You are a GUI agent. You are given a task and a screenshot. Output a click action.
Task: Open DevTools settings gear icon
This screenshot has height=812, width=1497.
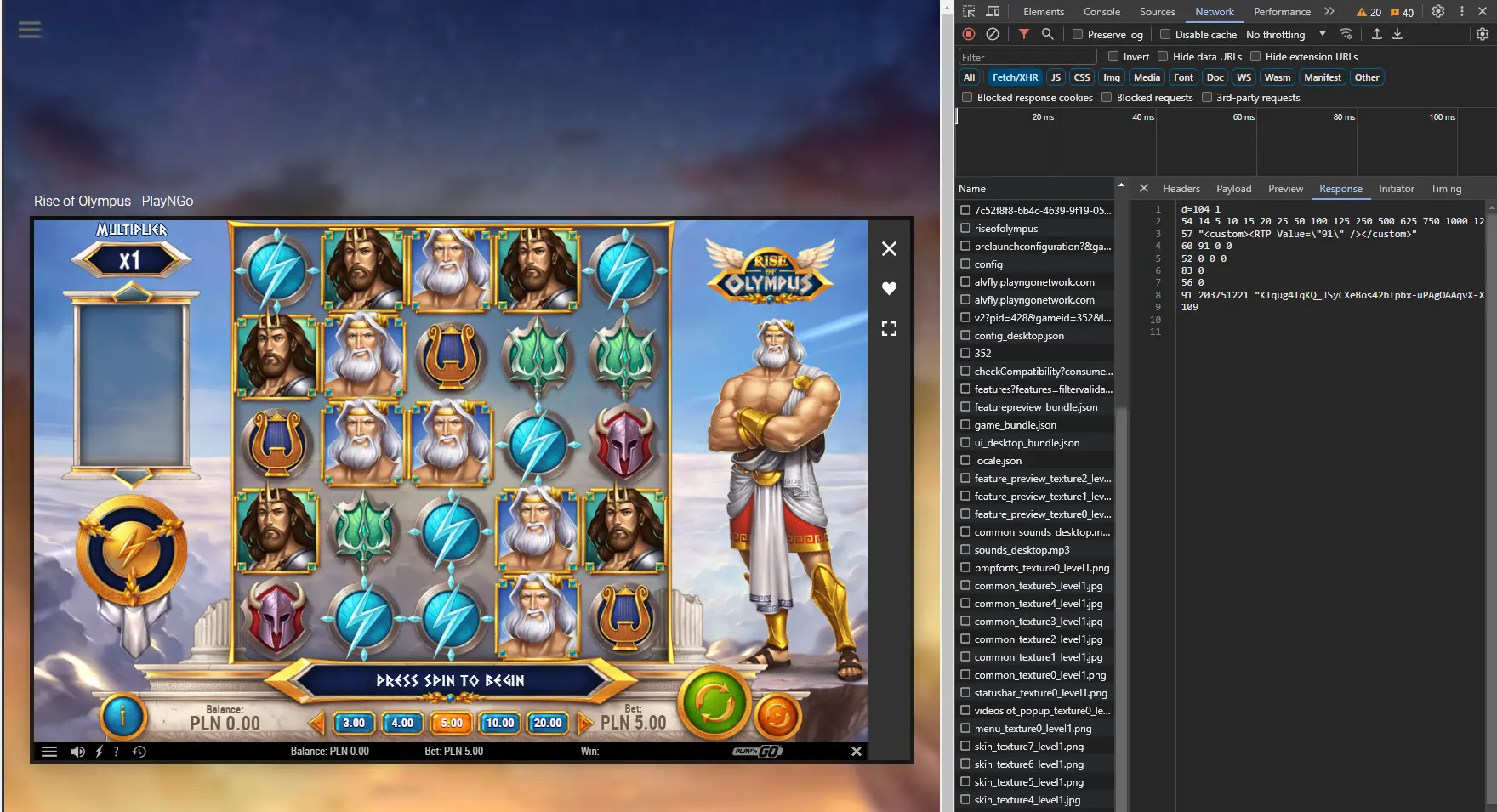[1438, 12]
